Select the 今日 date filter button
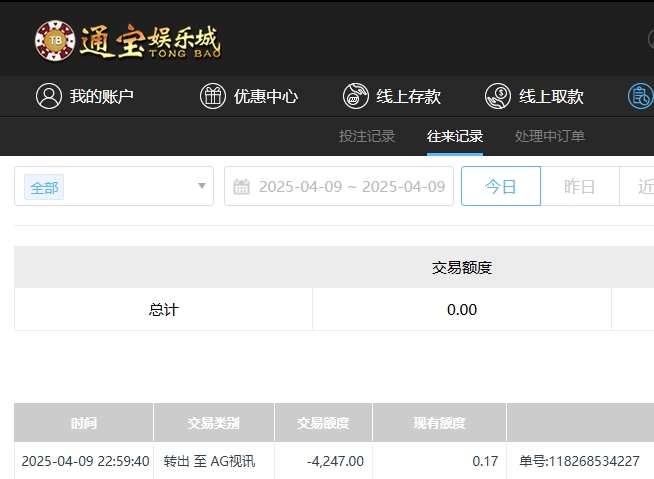The height and width of the screenshot is (479, 654). (501, 186)
